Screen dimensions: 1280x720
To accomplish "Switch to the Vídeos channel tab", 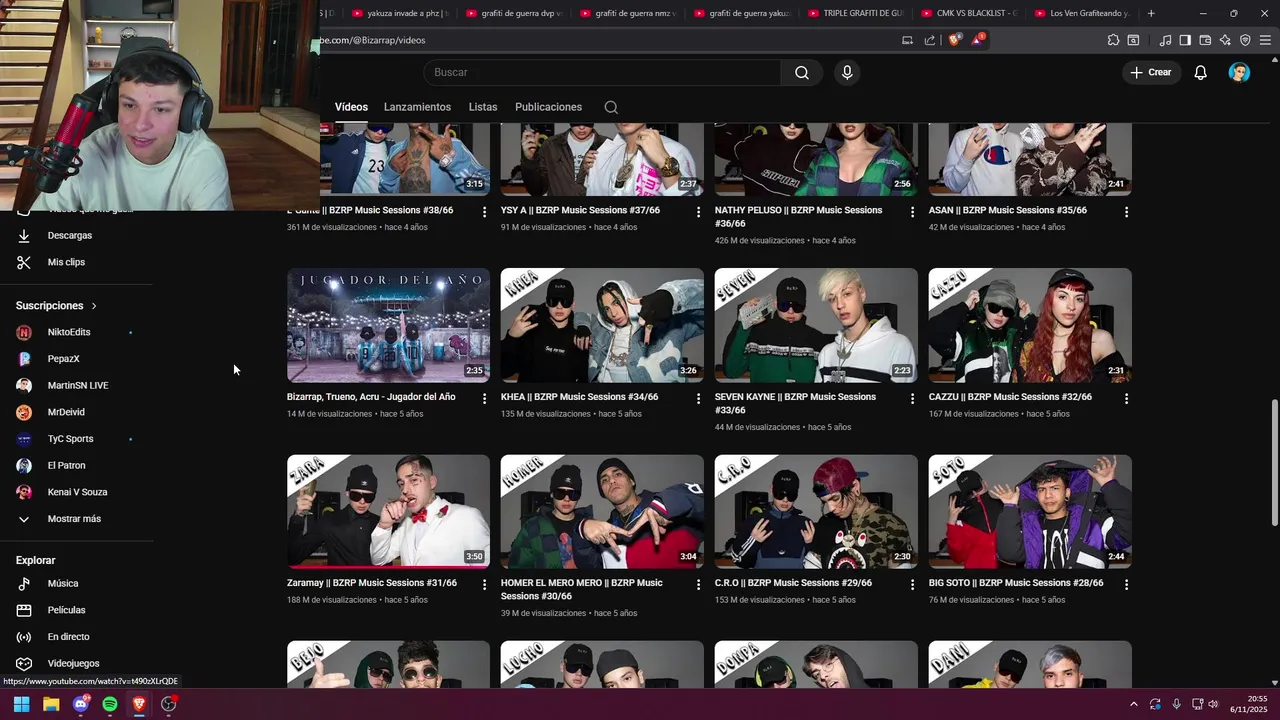I will point(351,107).
